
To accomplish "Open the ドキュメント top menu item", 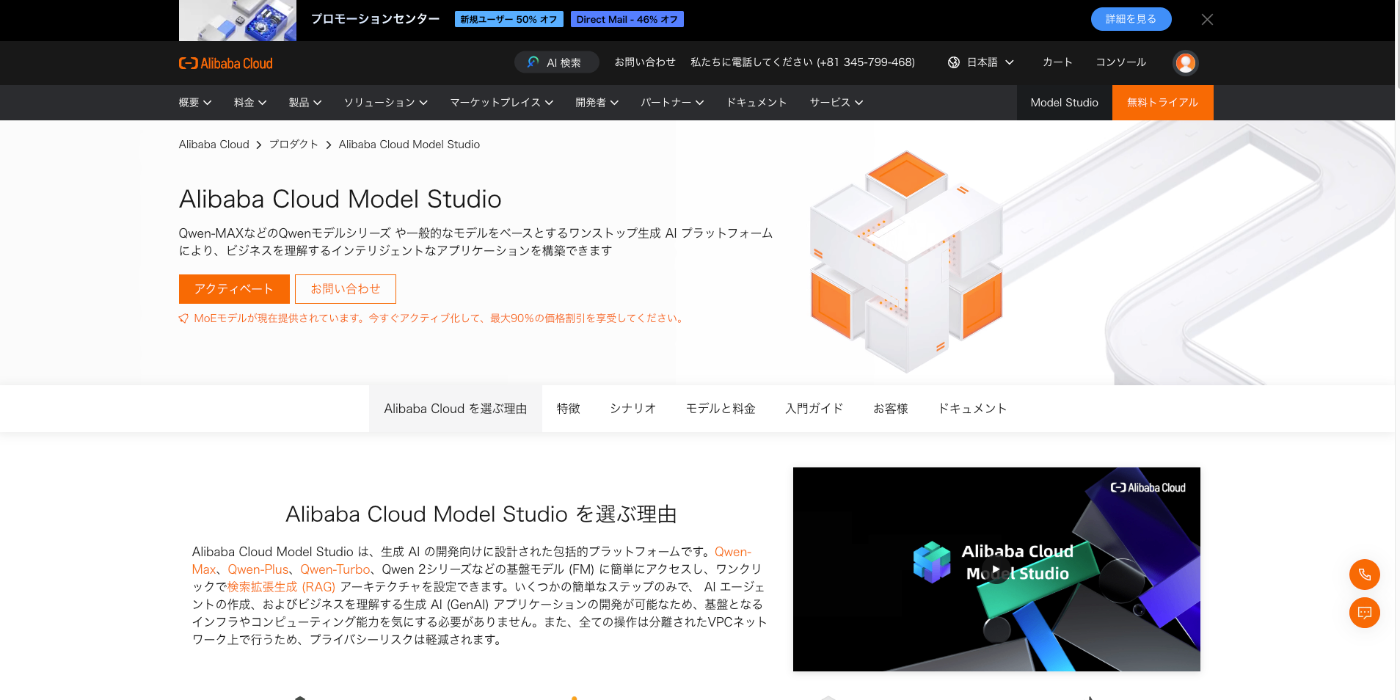I will pyautogui.click(x=756, y=102).
